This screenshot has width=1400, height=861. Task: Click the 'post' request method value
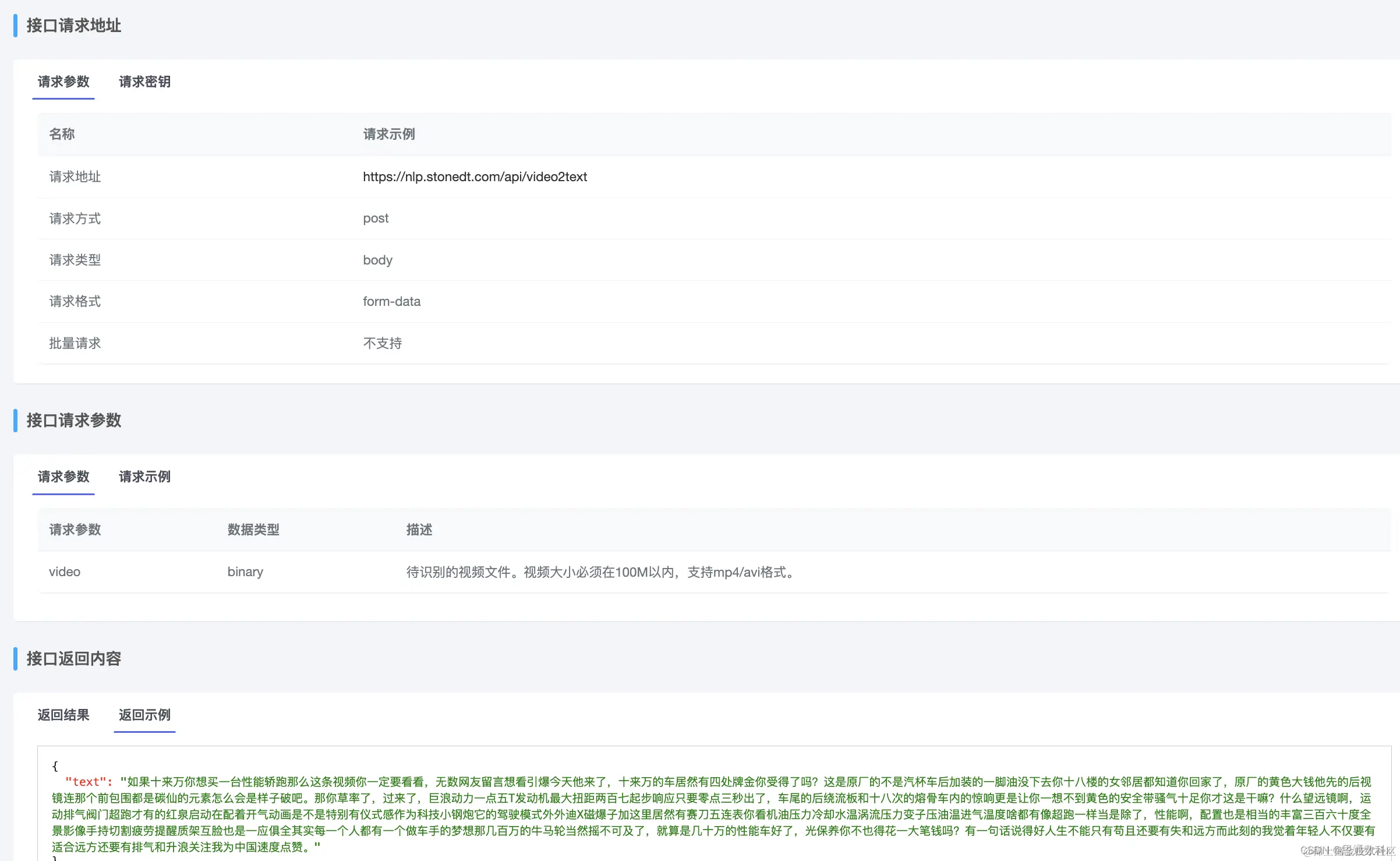pos(376,218)
